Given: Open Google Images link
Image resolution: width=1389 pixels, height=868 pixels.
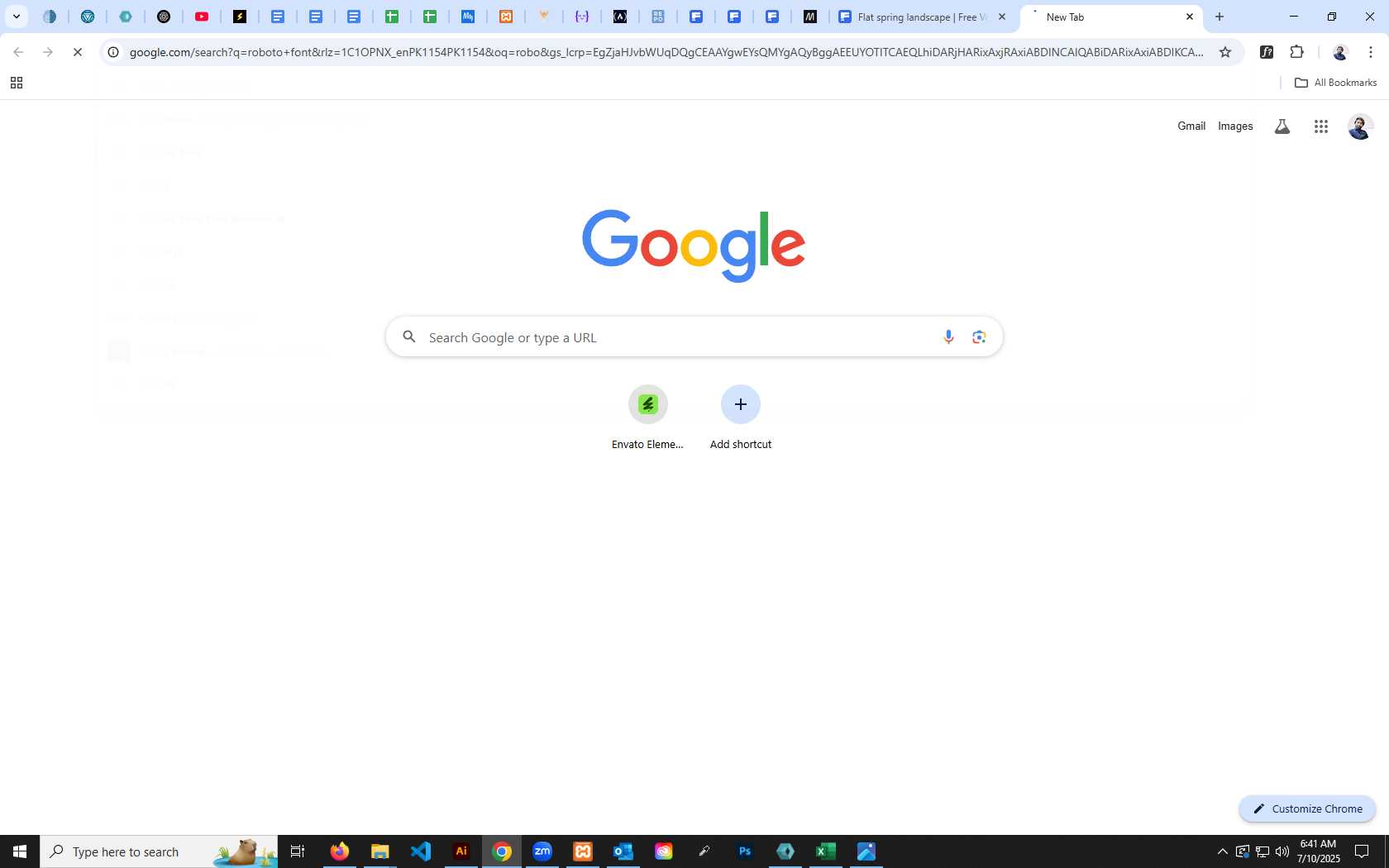Looking at the screenshot, I should click(x=1235, y=126).
